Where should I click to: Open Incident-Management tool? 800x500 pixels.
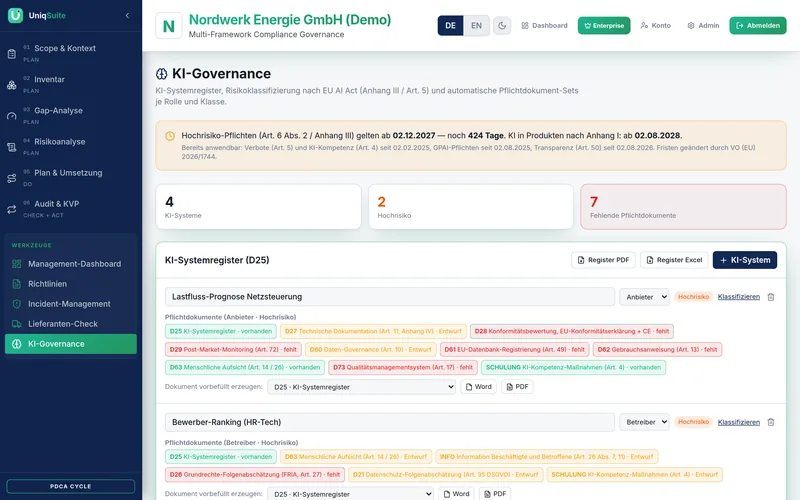[70, 304]
